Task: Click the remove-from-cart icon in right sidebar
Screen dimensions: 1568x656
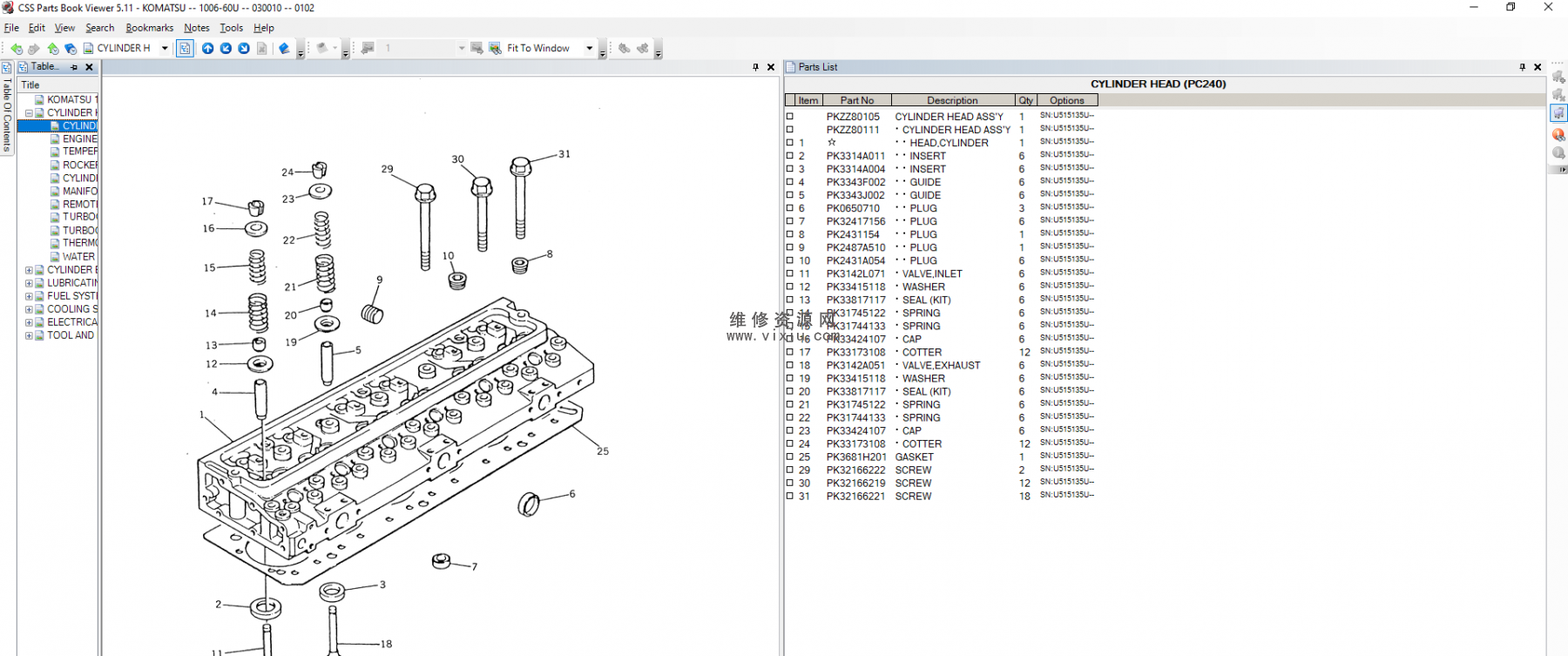Action: click(x=1558, y=95)
